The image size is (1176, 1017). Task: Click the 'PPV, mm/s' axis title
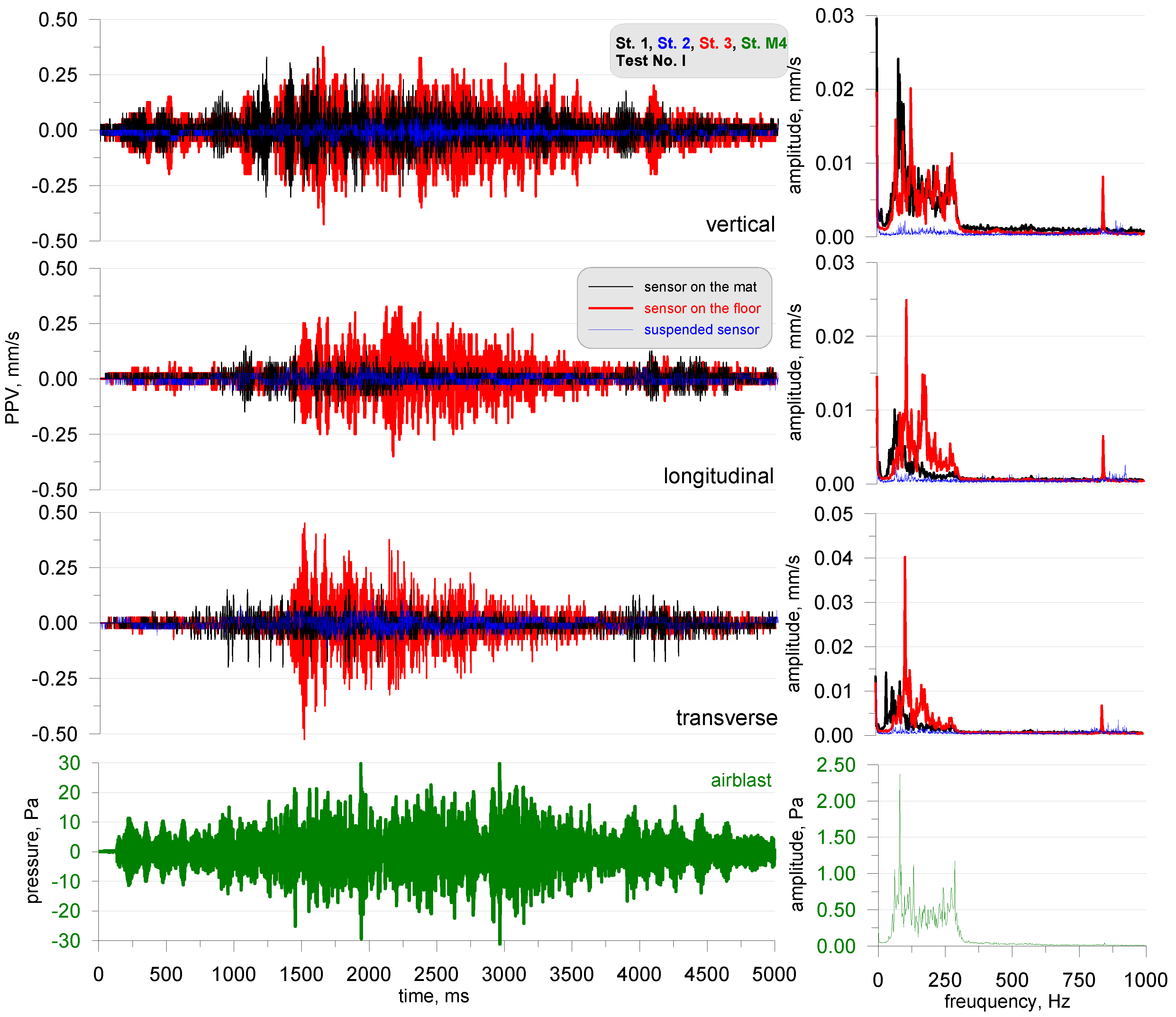[x=13, y=378]
